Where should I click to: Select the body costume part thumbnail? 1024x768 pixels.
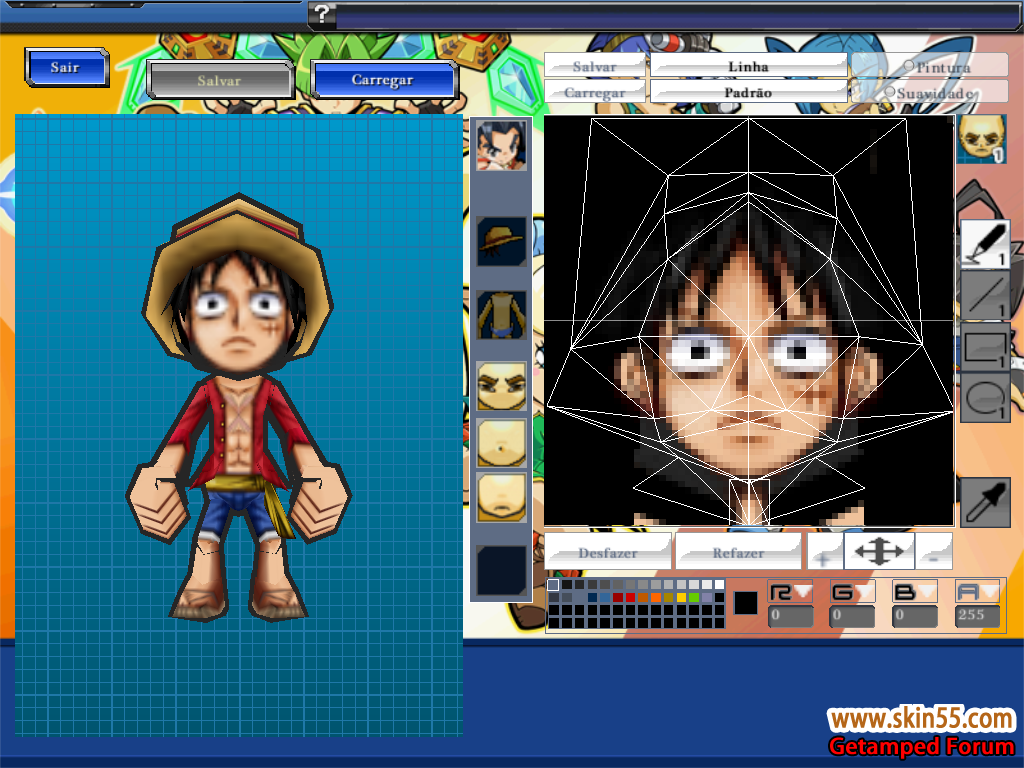[502, 315]
